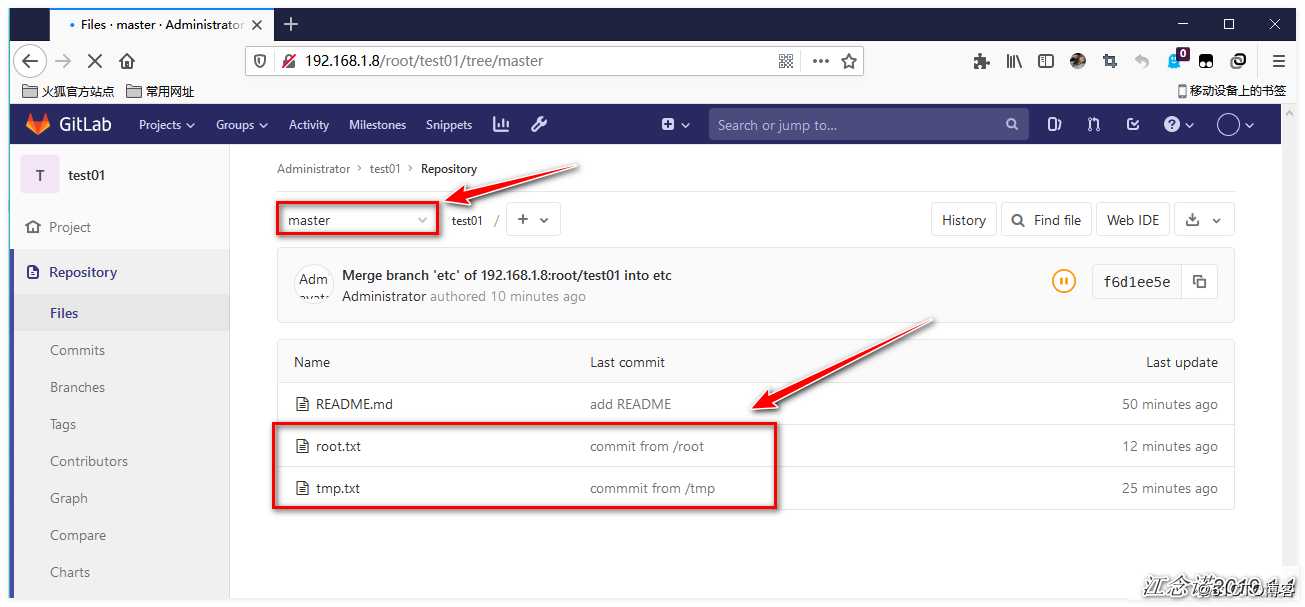Image resolution: width=1305 pixels, height=607 pixels.
Task: Open the master branch dropdown
Action: click(357, 220)
